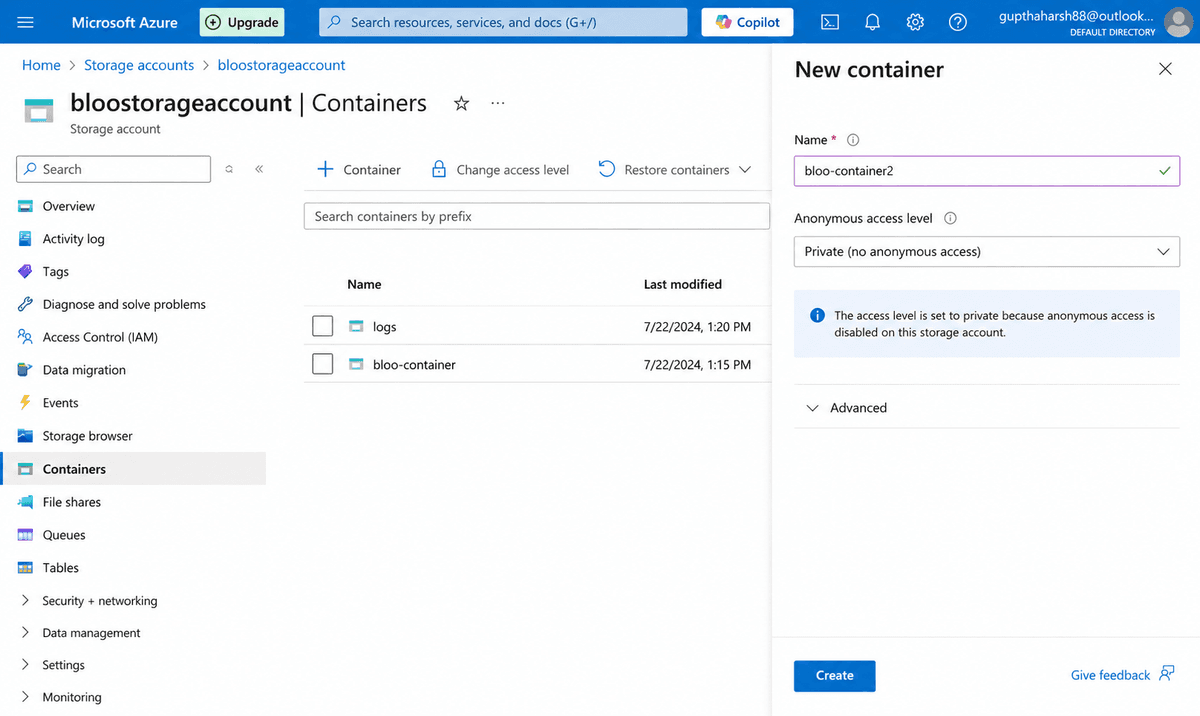Open the notifications bell

872,22
